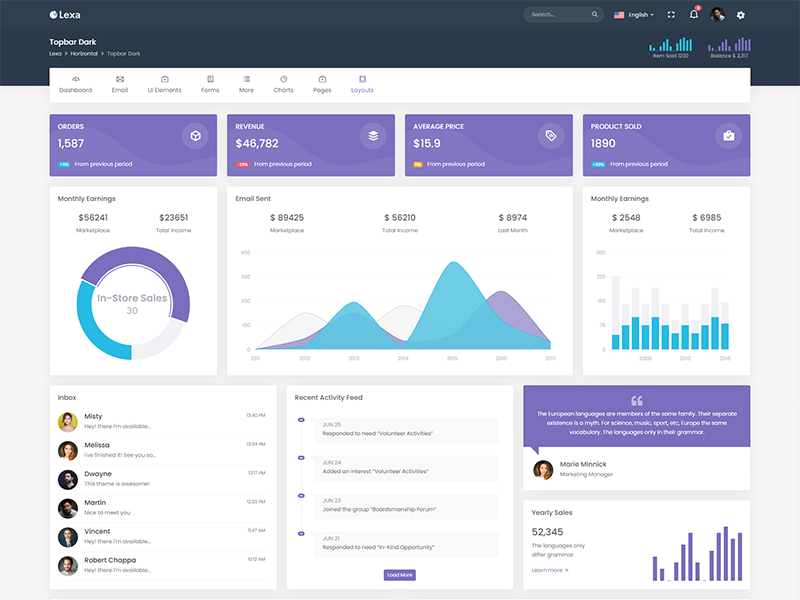800x600 pixels.
Task: Go to the Dashboard menu item
Action: [x=75, y=84]
